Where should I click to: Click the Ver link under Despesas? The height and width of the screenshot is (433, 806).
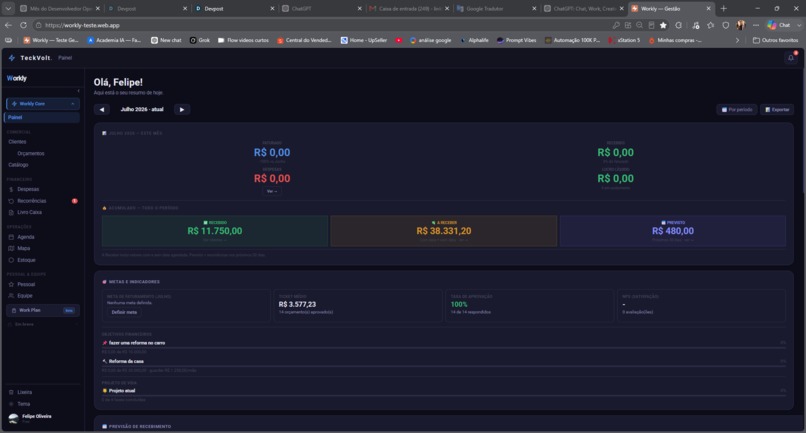[x=272, y=191]
